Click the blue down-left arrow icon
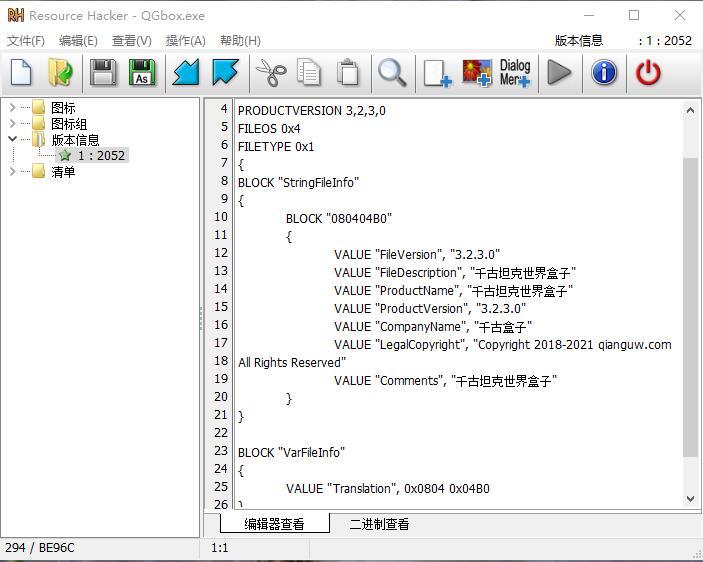 186,72
